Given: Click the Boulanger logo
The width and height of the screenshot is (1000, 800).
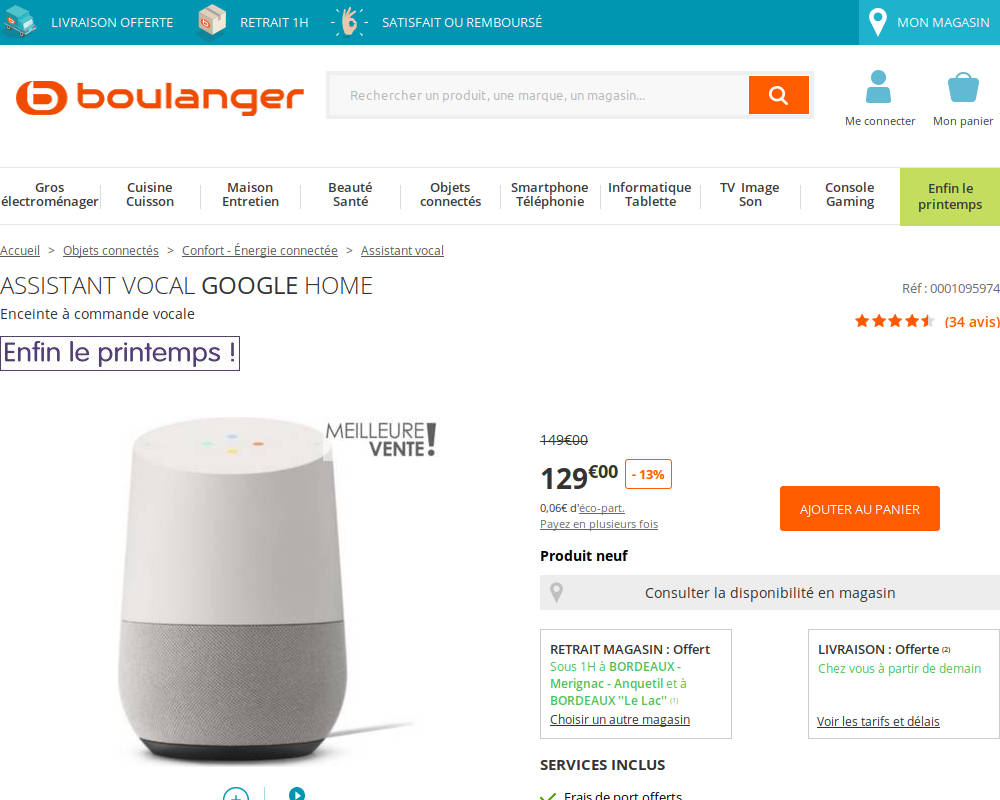Looking at the screenshot, I should point(159,98).
